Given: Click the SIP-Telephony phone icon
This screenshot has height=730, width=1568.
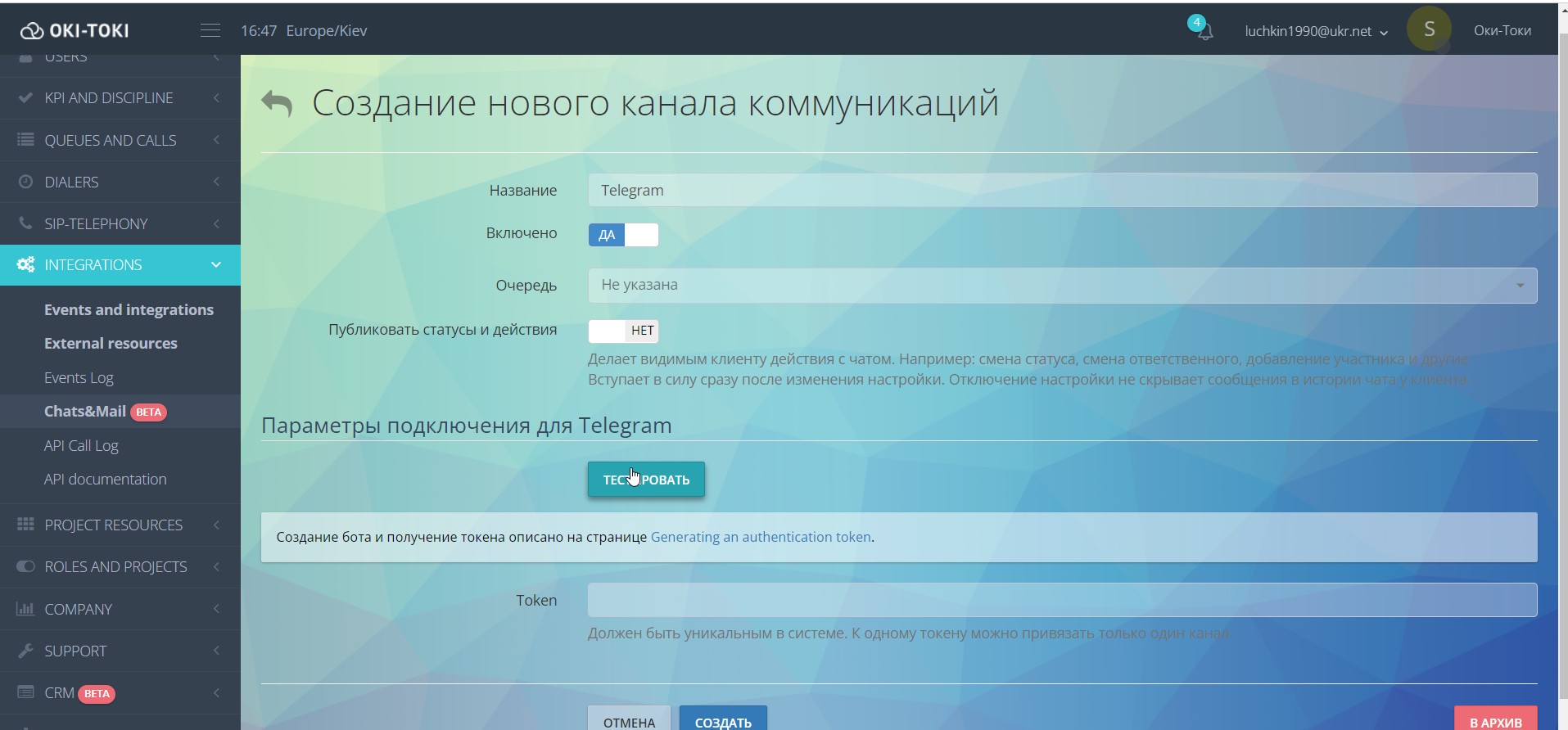Looking at the screenshot, I should [x=26, y=223].
